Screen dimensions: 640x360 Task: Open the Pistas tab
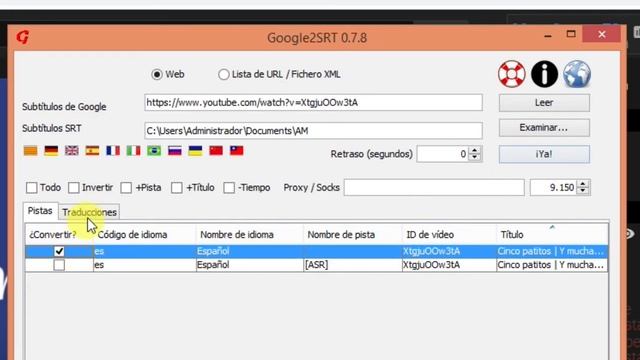[40, 211]
